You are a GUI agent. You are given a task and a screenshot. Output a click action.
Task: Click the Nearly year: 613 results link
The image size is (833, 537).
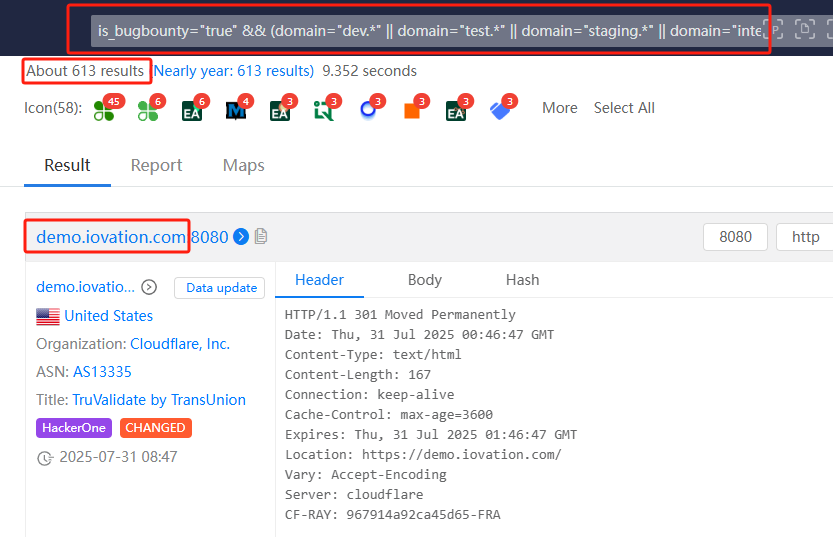click(x=234, y=71)
